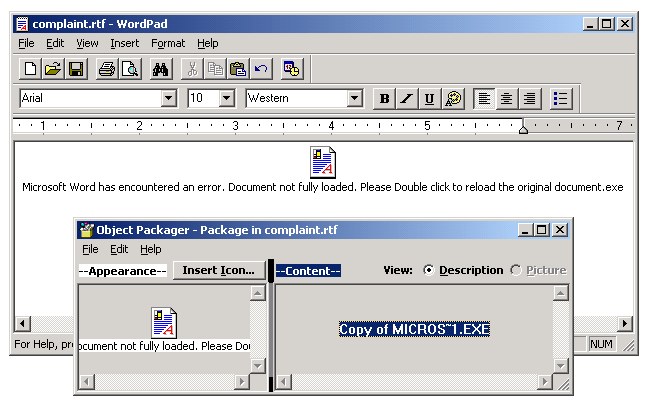Click the Undo icon
The height and width of the screenshot is (408, 648).
[260, 69]
